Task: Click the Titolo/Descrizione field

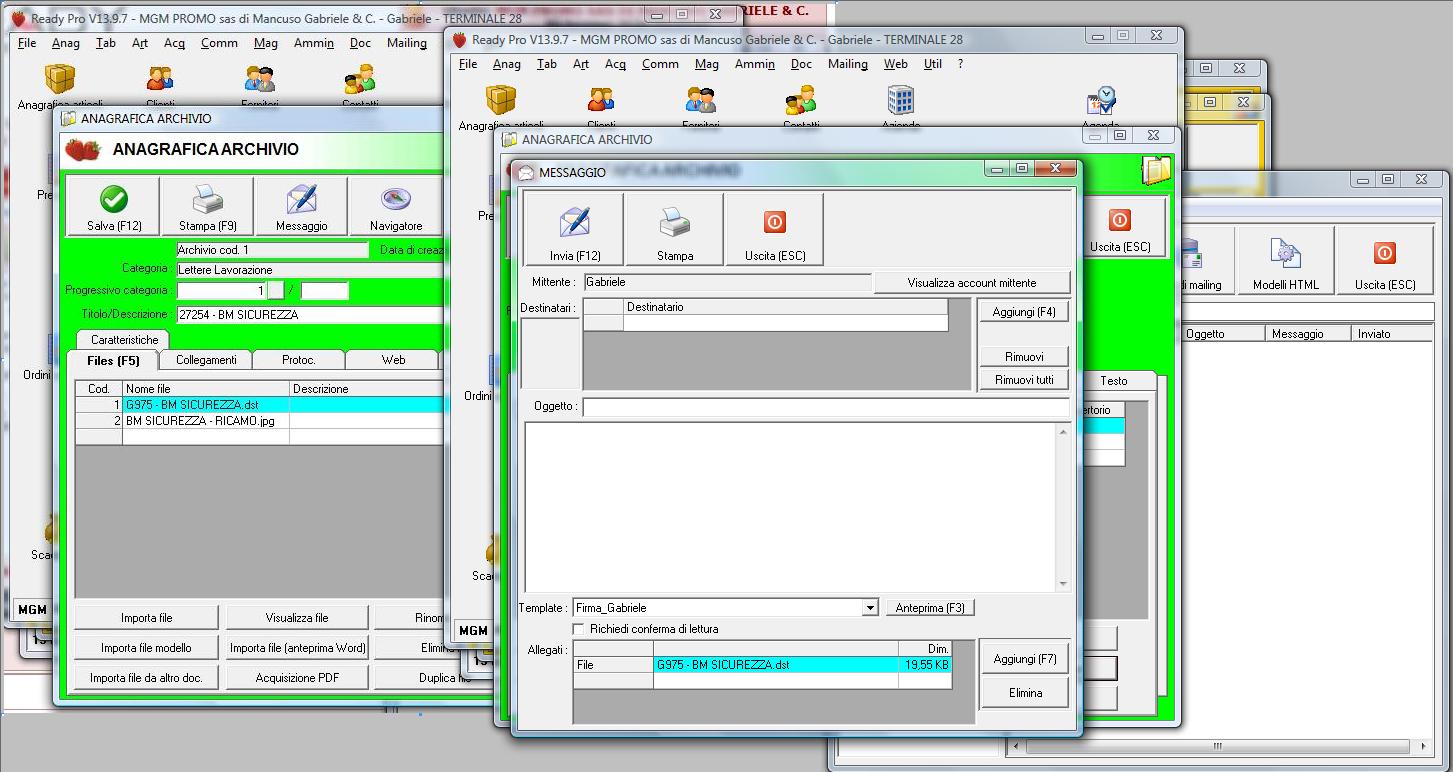Action: (310, 314)
